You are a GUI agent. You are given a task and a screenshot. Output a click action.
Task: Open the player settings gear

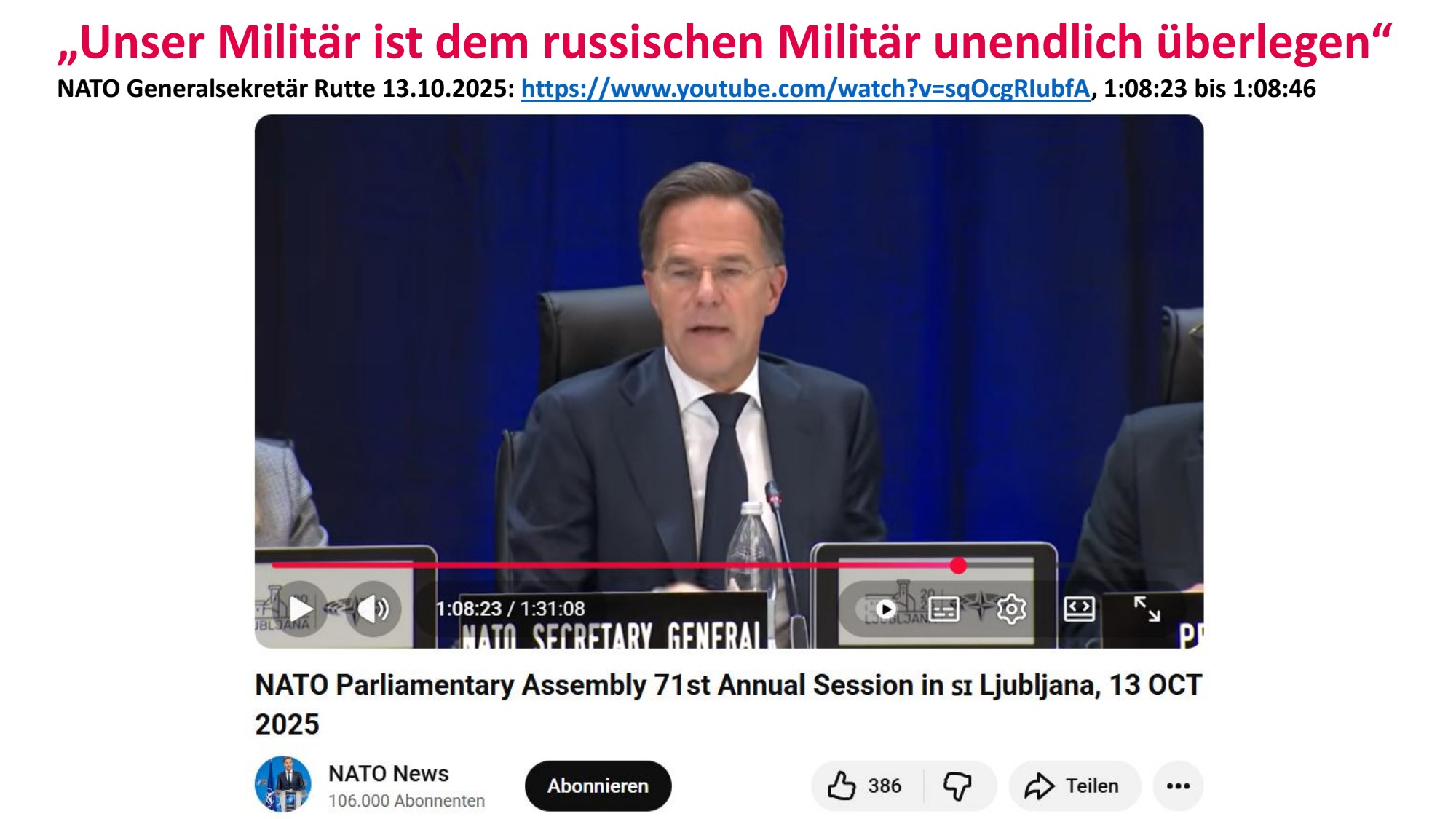click(x=1010, y=609)
